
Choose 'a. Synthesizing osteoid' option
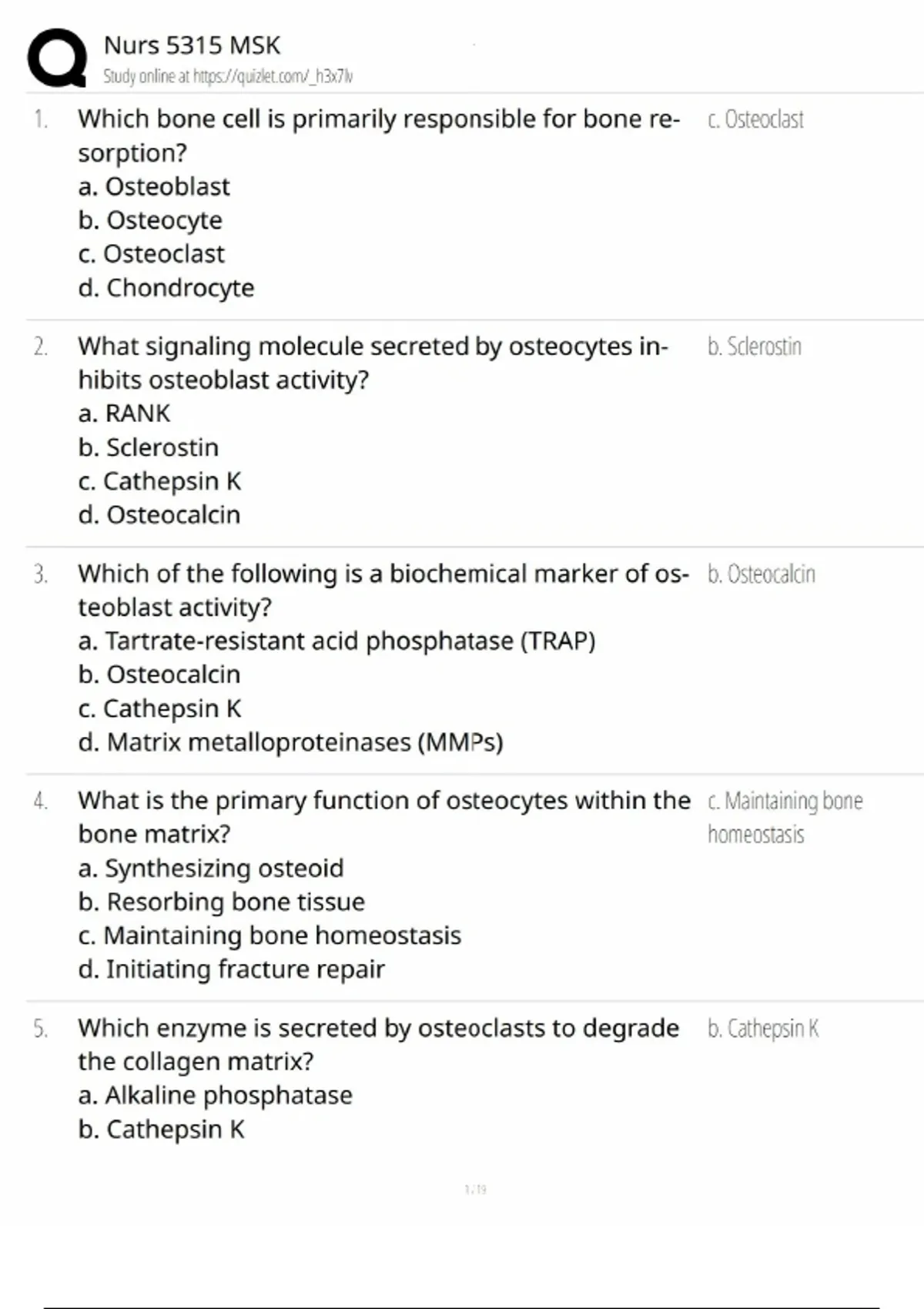[x=210, y=868]
